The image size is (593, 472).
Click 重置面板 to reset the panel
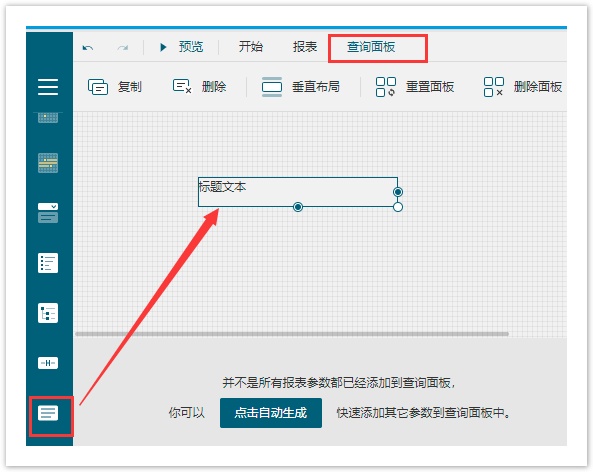pos(414,87)
